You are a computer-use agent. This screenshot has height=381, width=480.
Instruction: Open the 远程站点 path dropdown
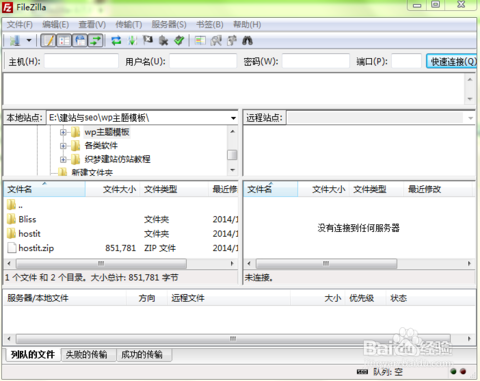pos(471,118)
